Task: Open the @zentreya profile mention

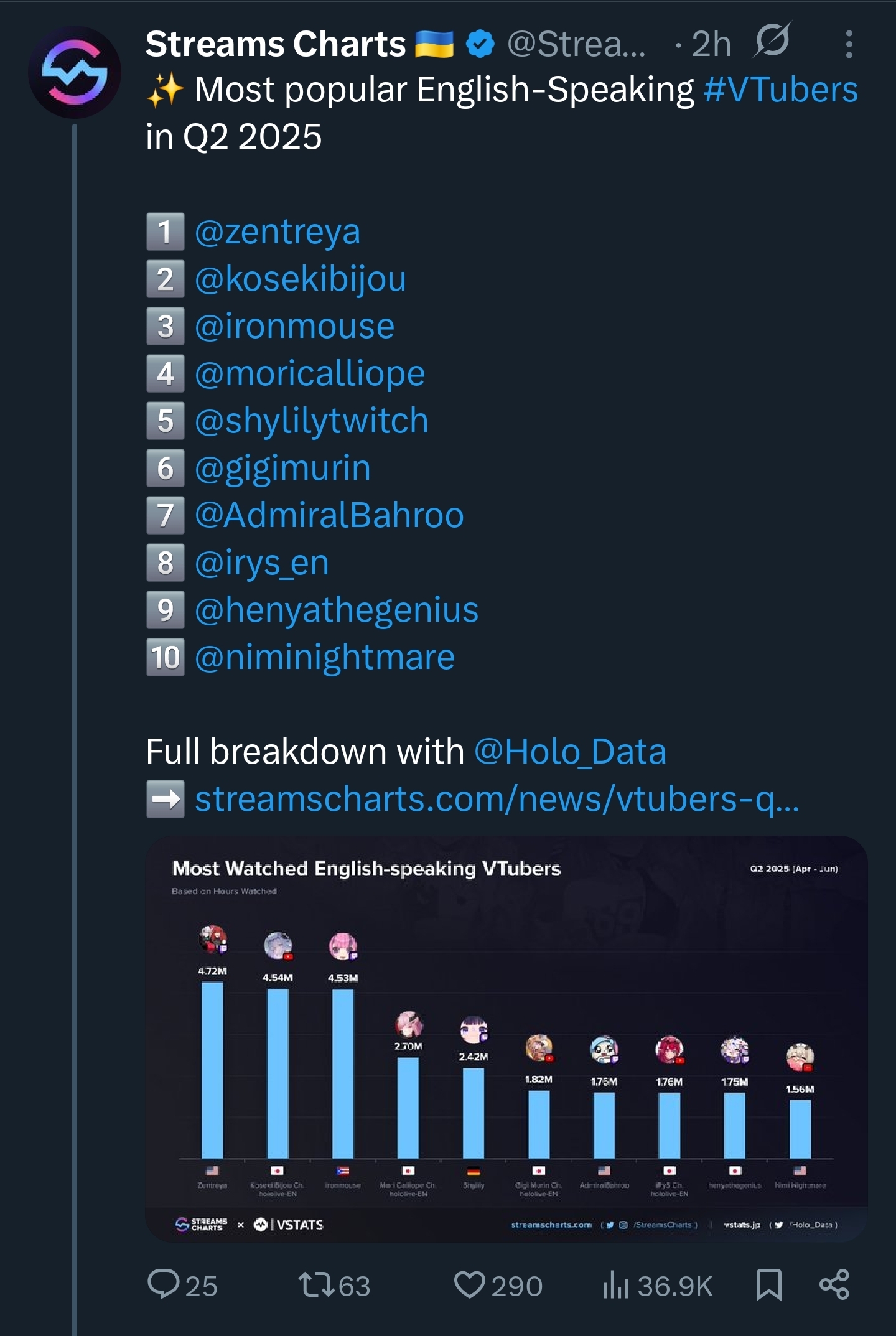Action: pos(278,232)
